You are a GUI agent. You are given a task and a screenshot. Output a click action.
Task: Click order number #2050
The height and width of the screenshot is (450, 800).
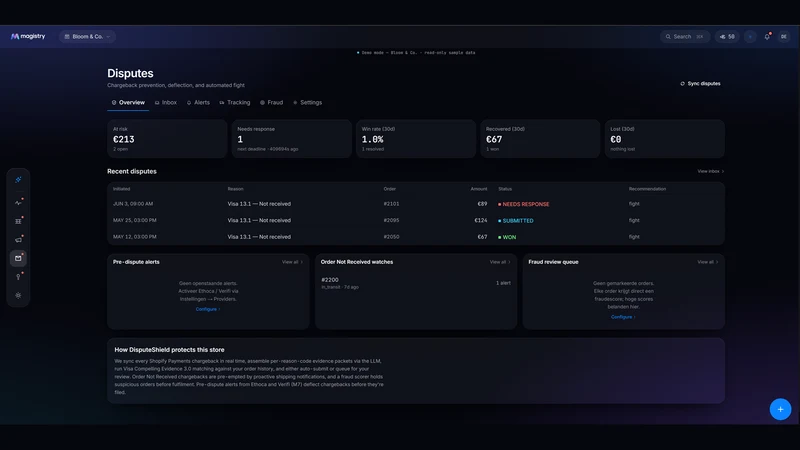point(391,237)
